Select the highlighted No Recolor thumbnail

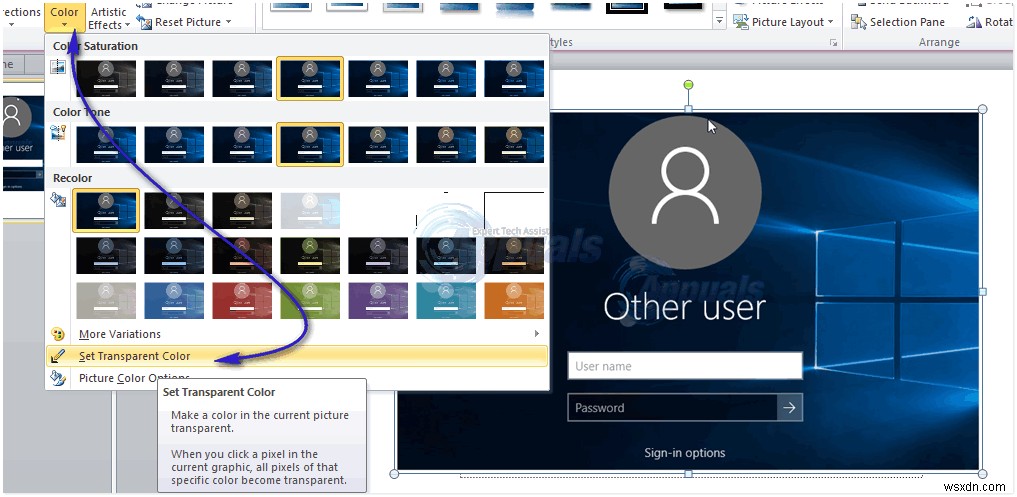[106, 210]
